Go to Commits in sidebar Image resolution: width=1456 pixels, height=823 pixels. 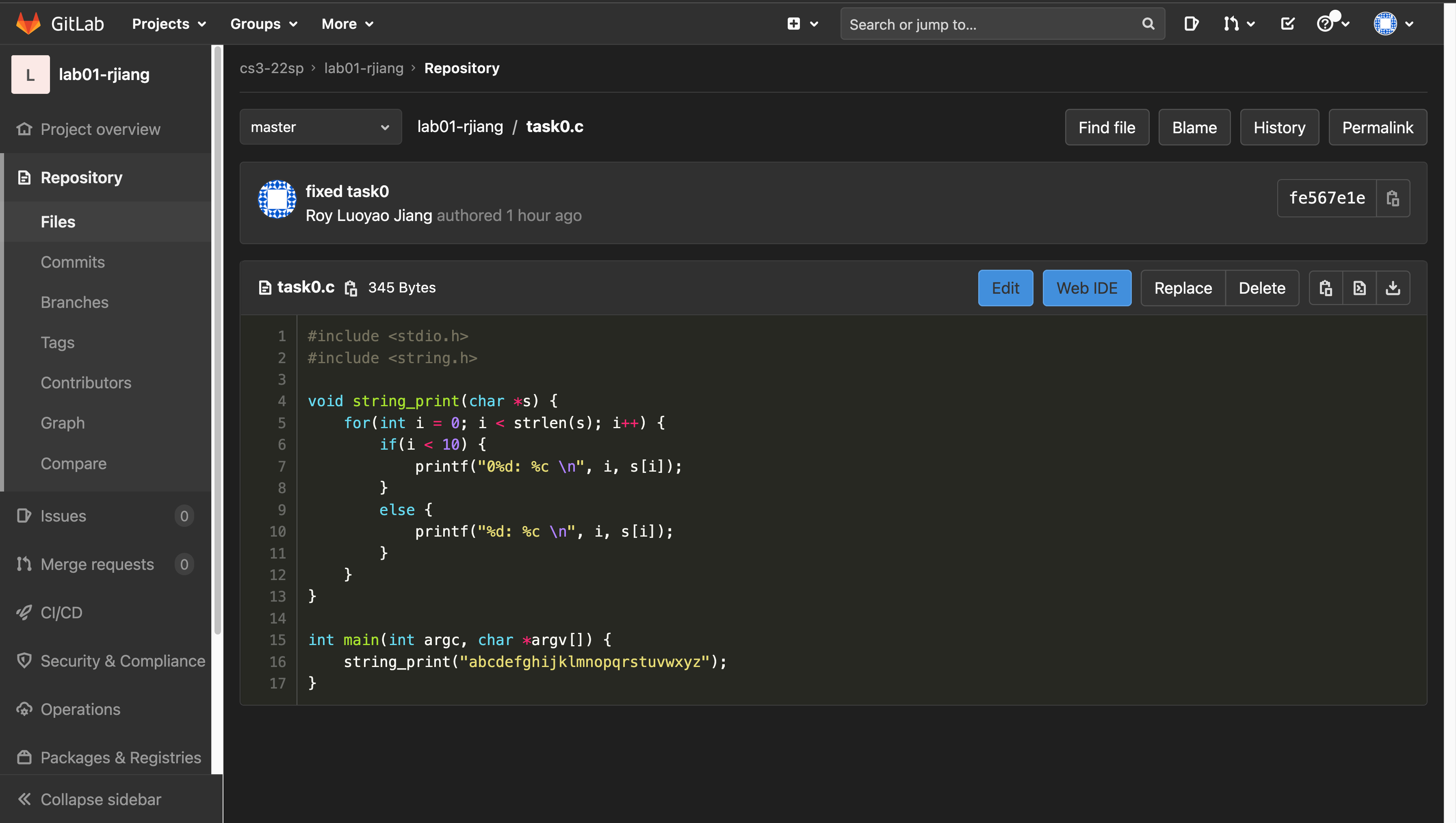[x=72, y=262]
